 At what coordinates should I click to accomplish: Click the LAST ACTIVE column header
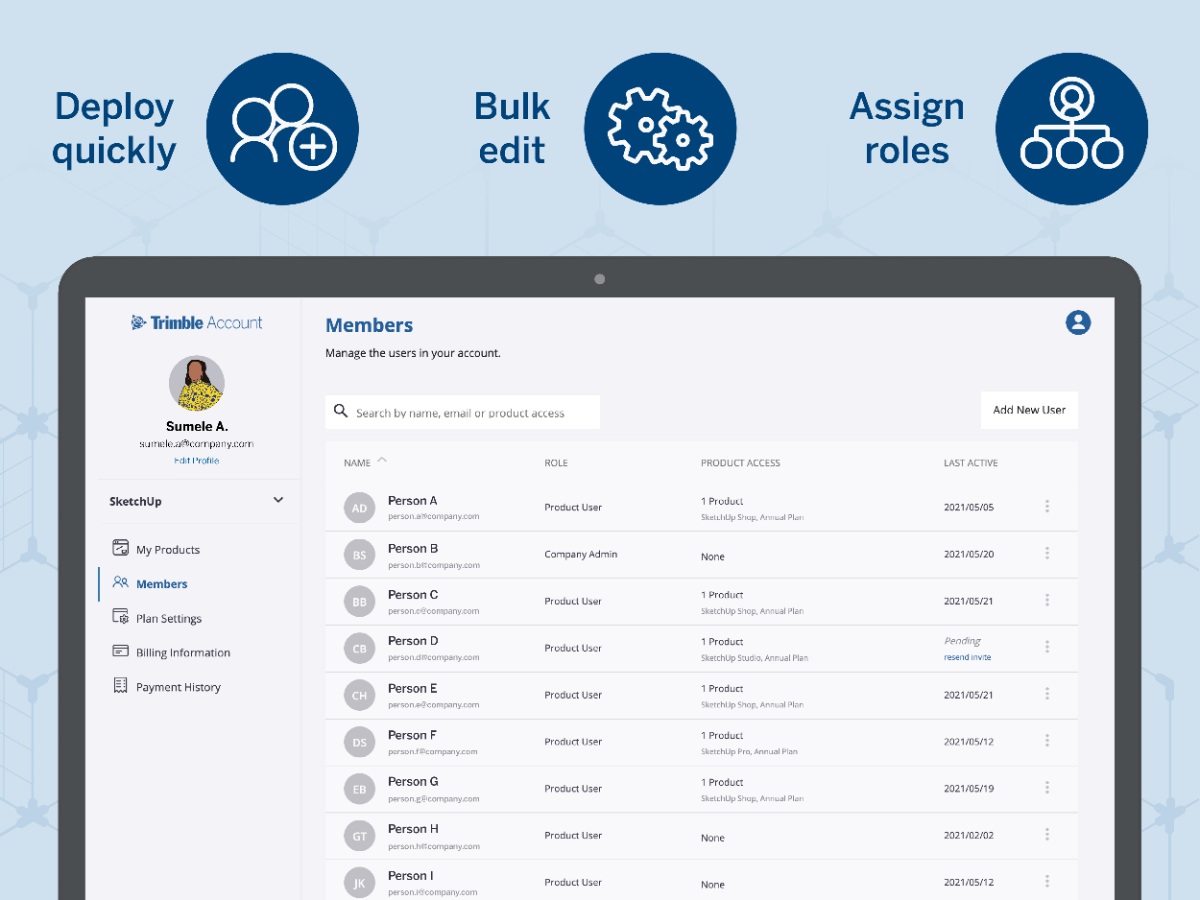(971, 463)
